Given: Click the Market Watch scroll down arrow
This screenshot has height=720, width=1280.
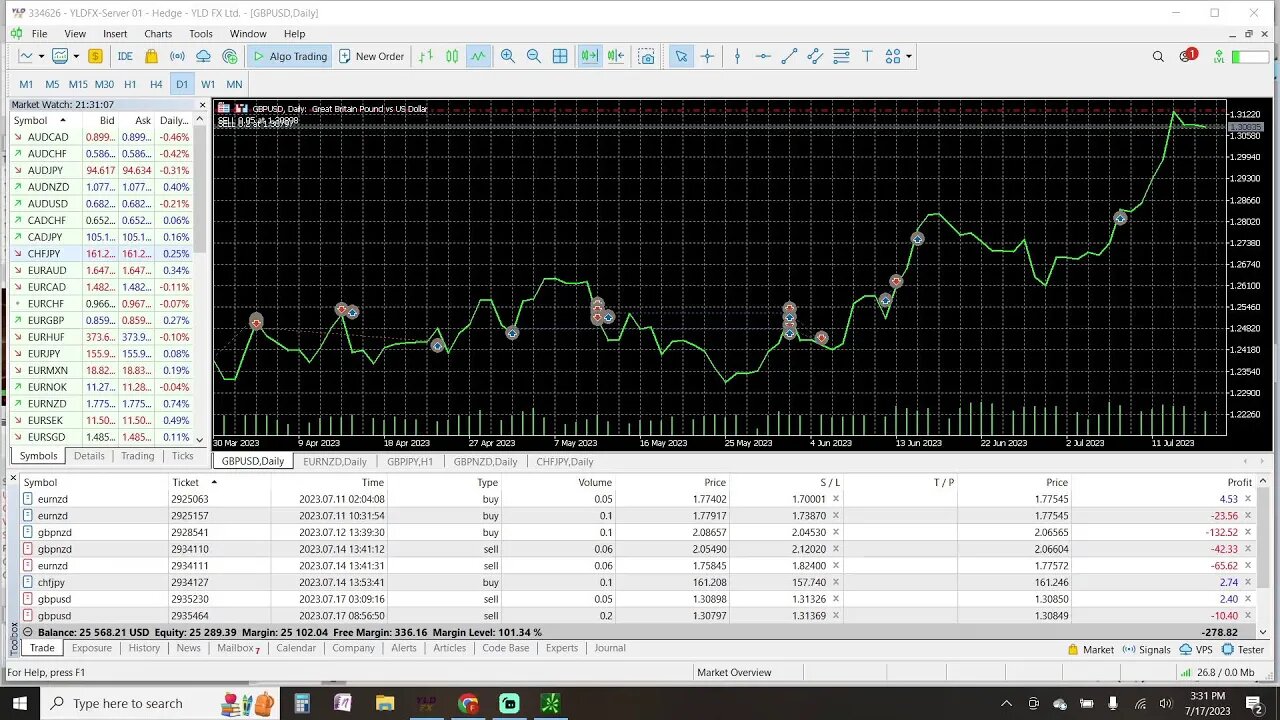Looking at the screenshot, I should point(200,440).
